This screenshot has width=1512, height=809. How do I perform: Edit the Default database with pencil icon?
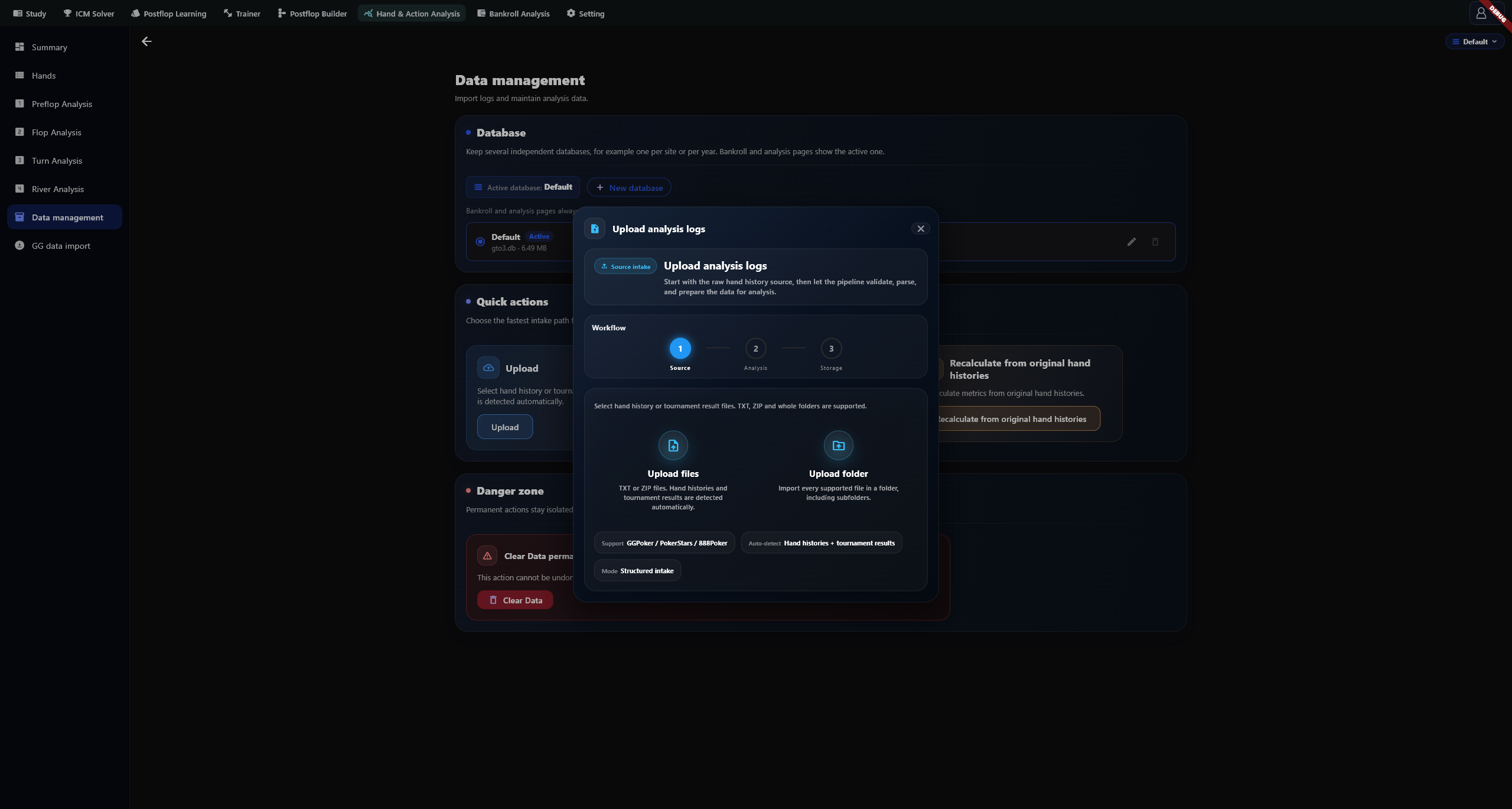(1131, 242)
